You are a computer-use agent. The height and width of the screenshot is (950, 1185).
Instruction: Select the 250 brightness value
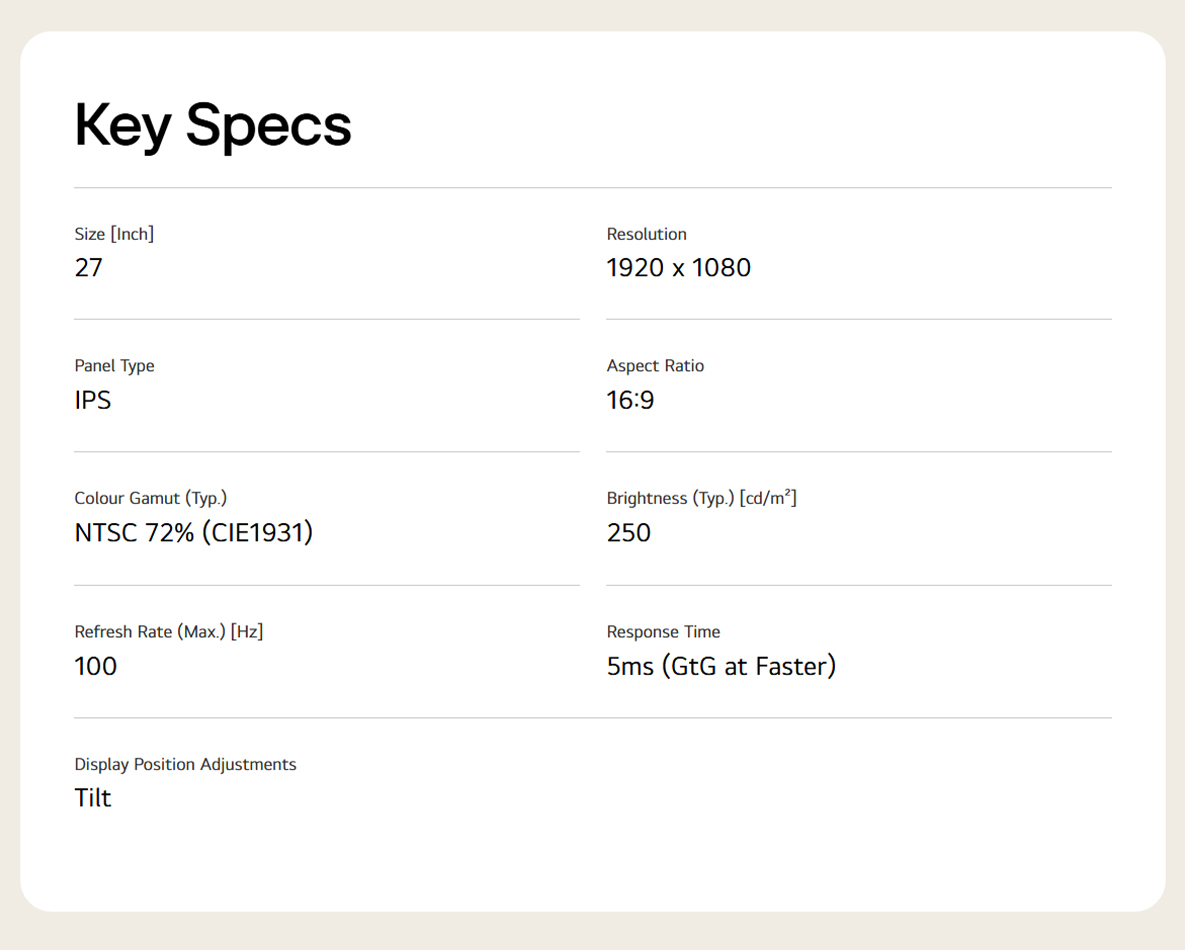click(629, 533)
